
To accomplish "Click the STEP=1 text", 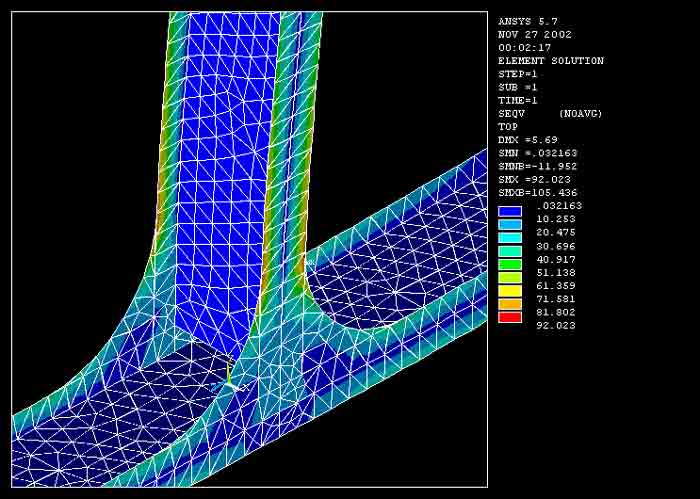I will (x=518, y=74).
